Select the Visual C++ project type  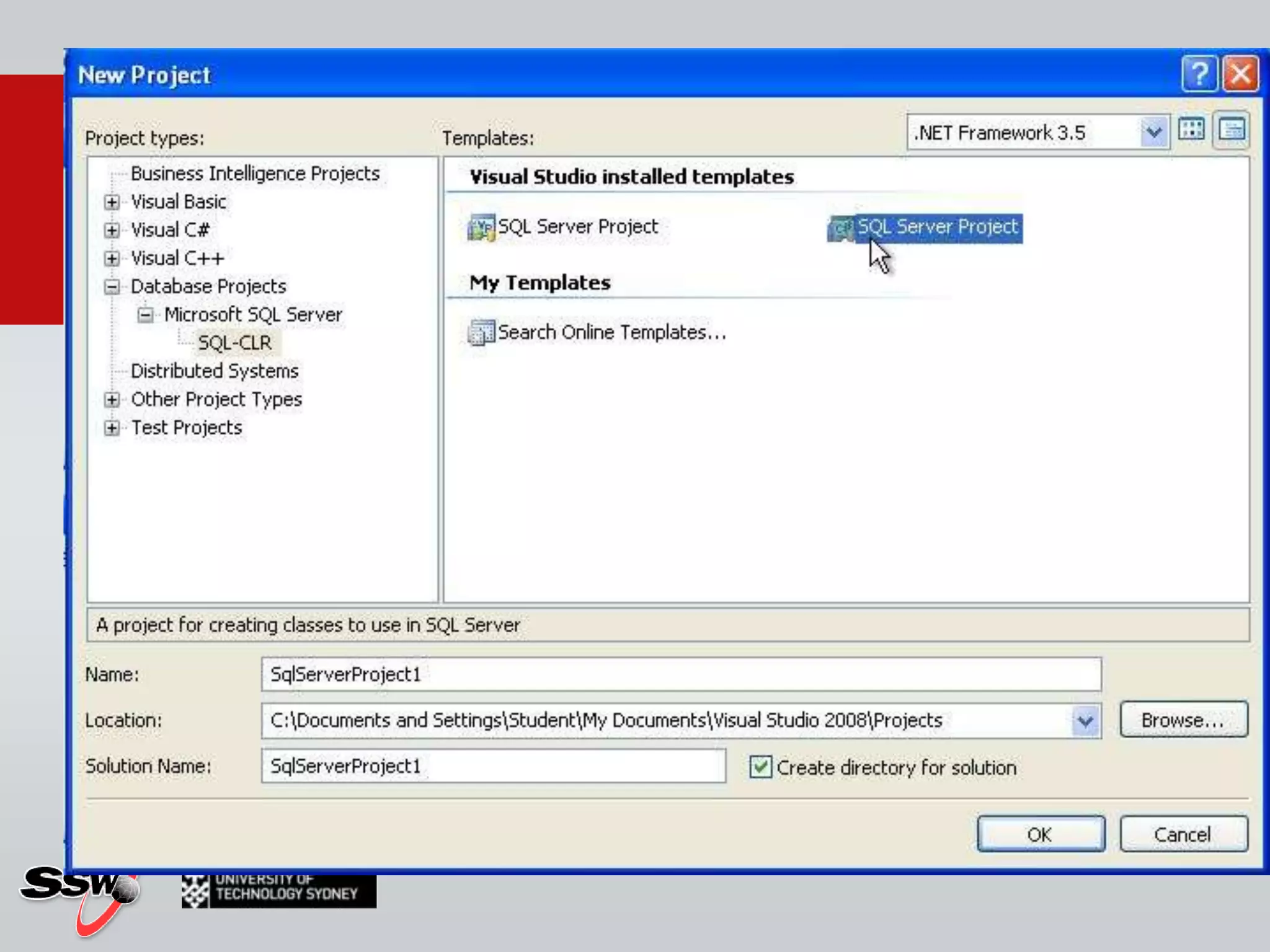tap(177, 258)
